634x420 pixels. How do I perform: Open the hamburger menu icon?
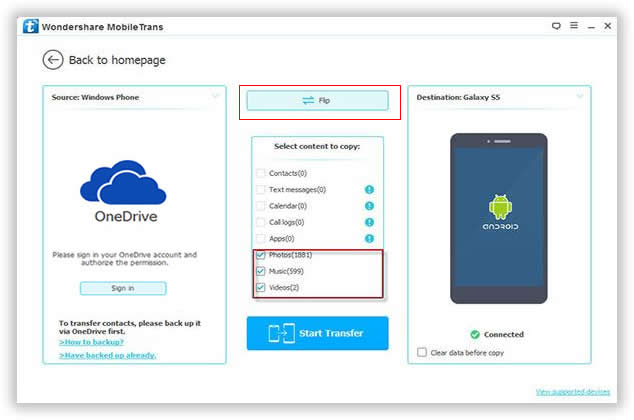(x=574, y=25)
